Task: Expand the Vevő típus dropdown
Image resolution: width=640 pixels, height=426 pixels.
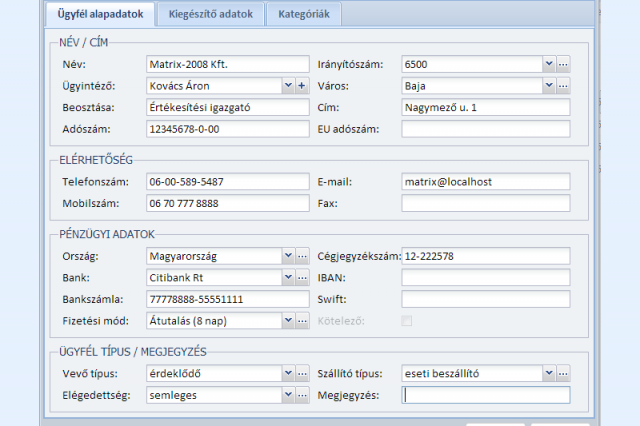Action: (x=288, y=373)
